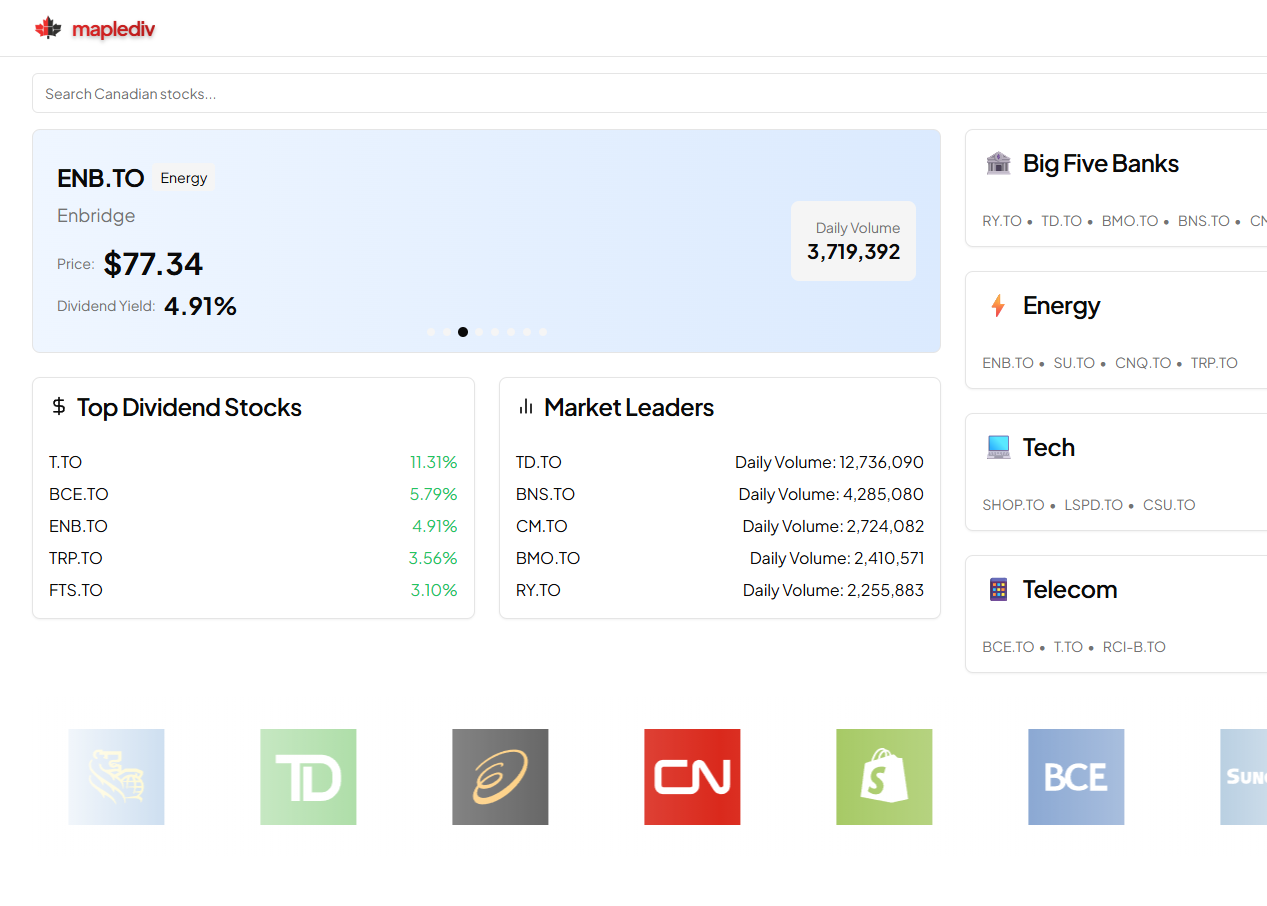Select the TD Bank logo tile
Screen dimensions: 1267x906
click(x=308, y=777)
